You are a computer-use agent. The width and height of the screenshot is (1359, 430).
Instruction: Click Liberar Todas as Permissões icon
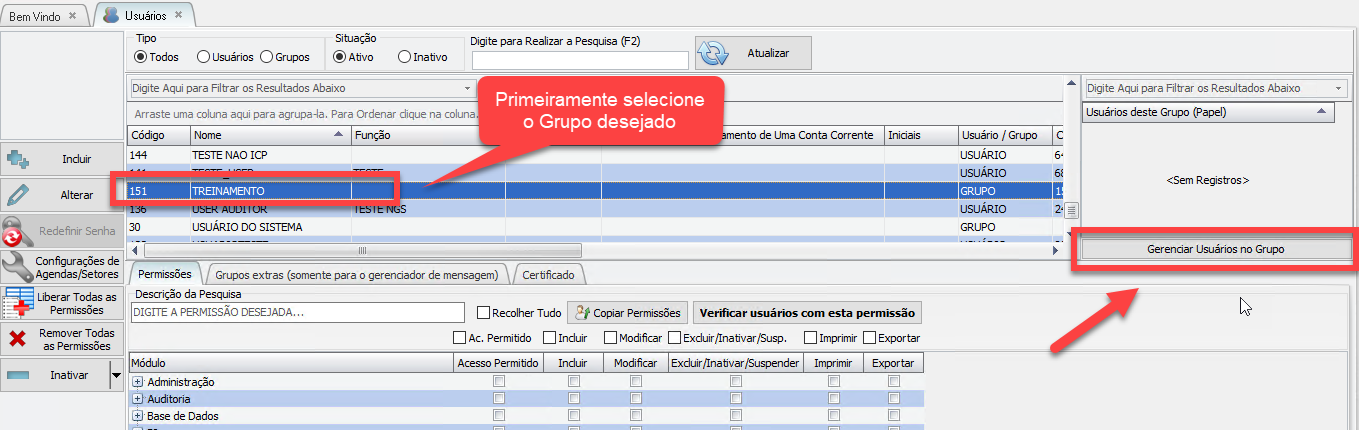(18, 303)
